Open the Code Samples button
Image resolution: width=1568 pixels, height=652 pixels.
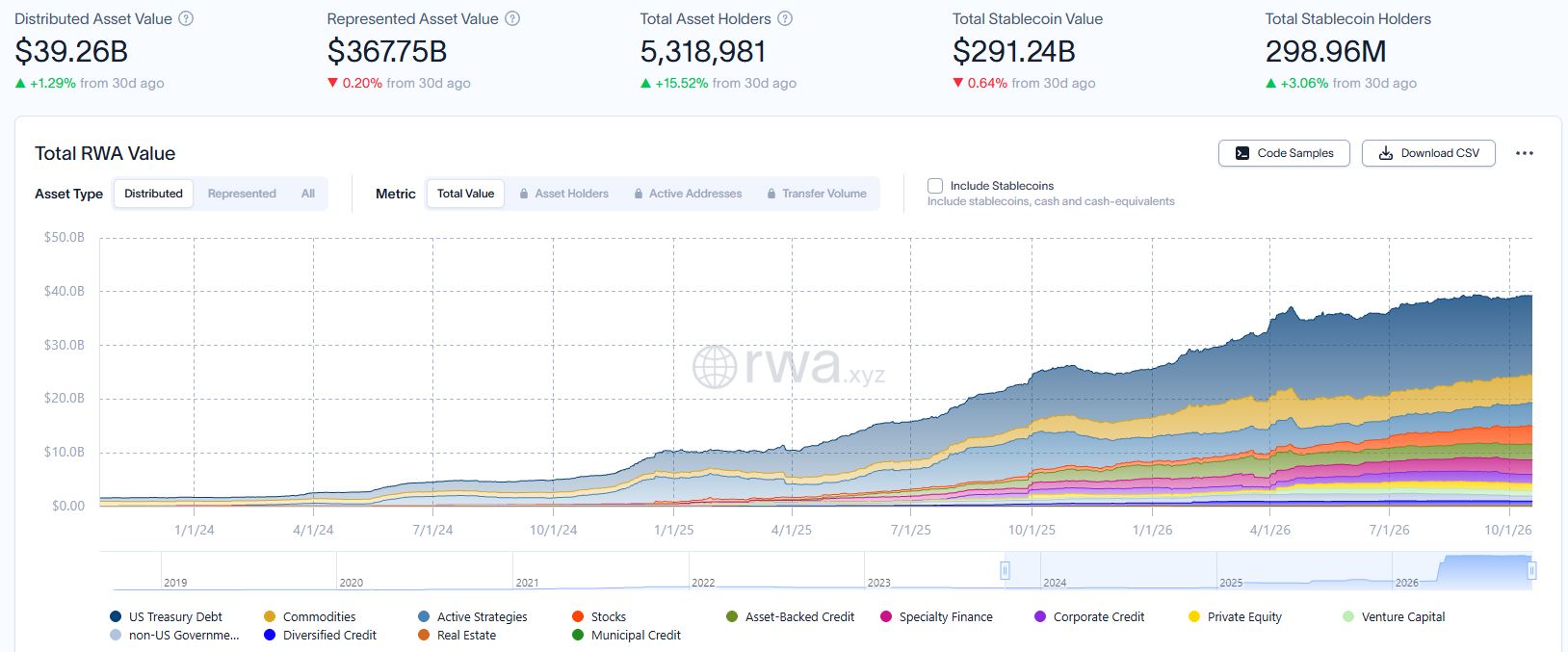1284,153
